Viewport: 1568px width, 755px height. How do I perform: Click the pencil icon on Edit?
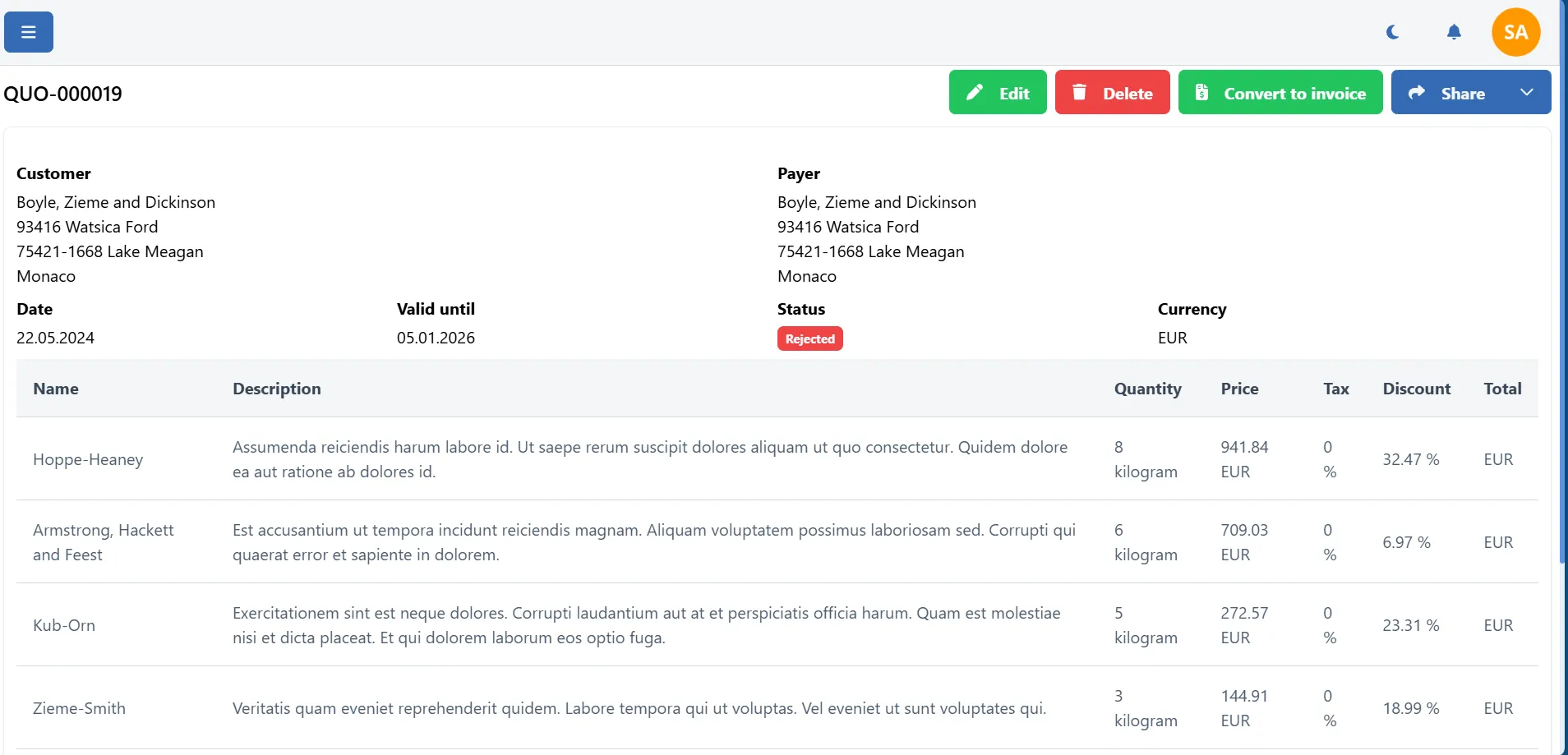click(x=975, y=93)
